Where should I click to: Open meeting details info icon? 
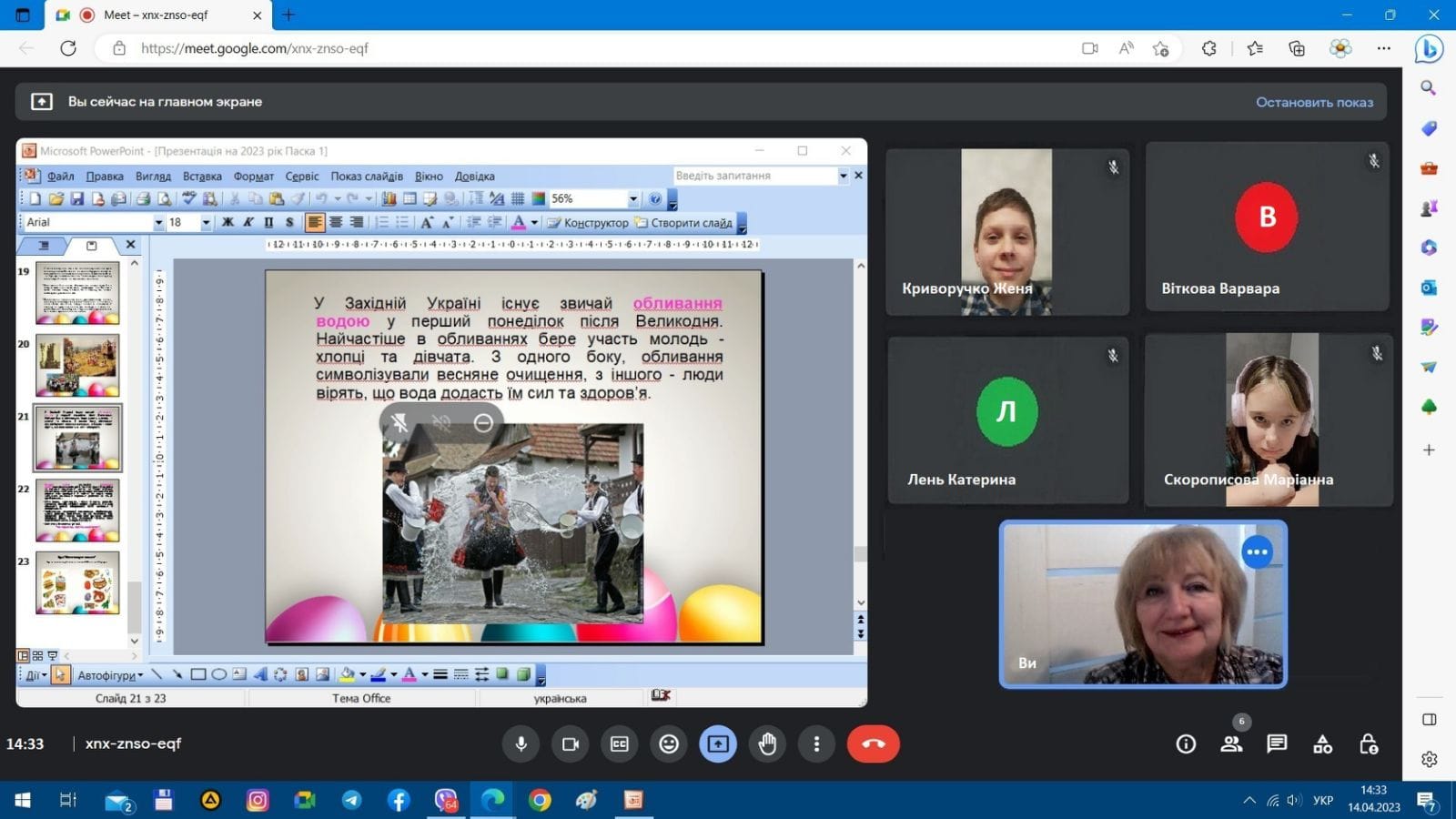click(1186, 744)
